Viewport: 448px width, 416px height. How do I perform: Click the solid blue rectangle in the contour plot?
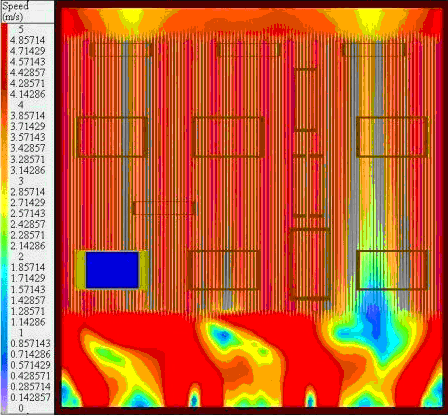coord(112,270)
